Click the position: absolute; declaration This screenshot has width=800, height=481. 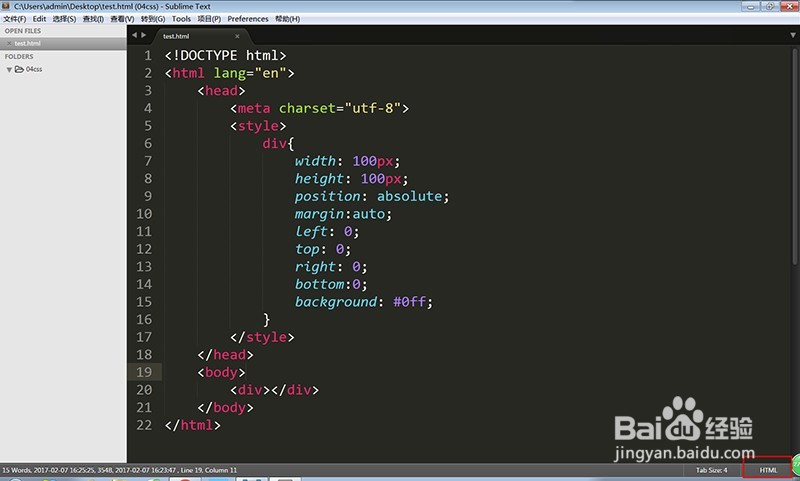(x=372, y=196)
